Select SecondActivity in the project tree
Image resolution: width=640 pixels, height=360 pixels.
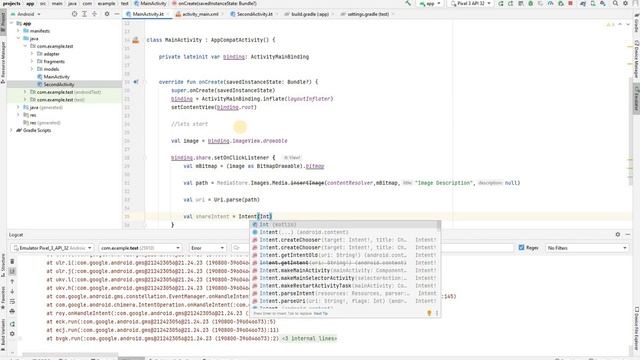coord(58,84)
